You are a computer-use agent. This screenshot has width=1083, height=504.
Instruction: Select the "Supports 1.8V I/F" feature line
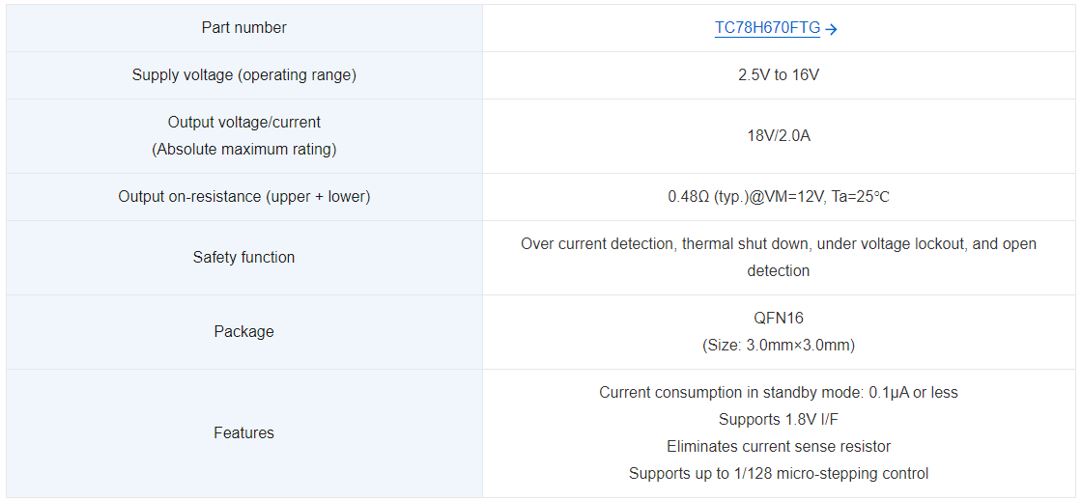779,419
